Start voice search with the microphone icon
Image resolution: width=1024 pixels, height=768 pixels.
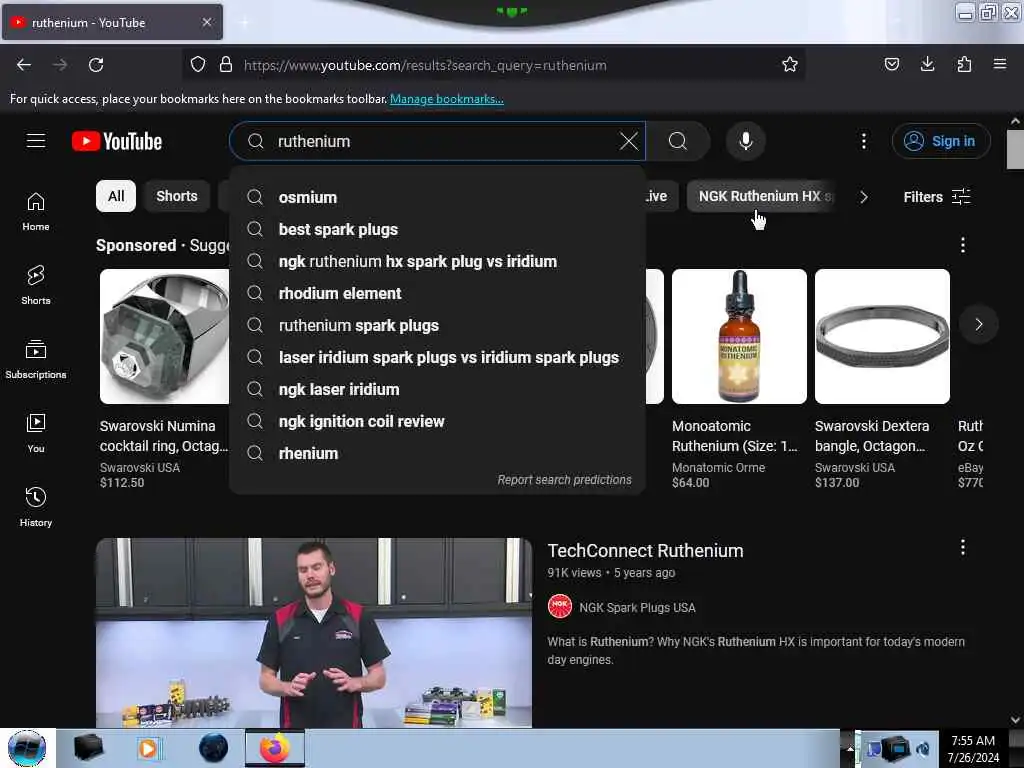746,141
